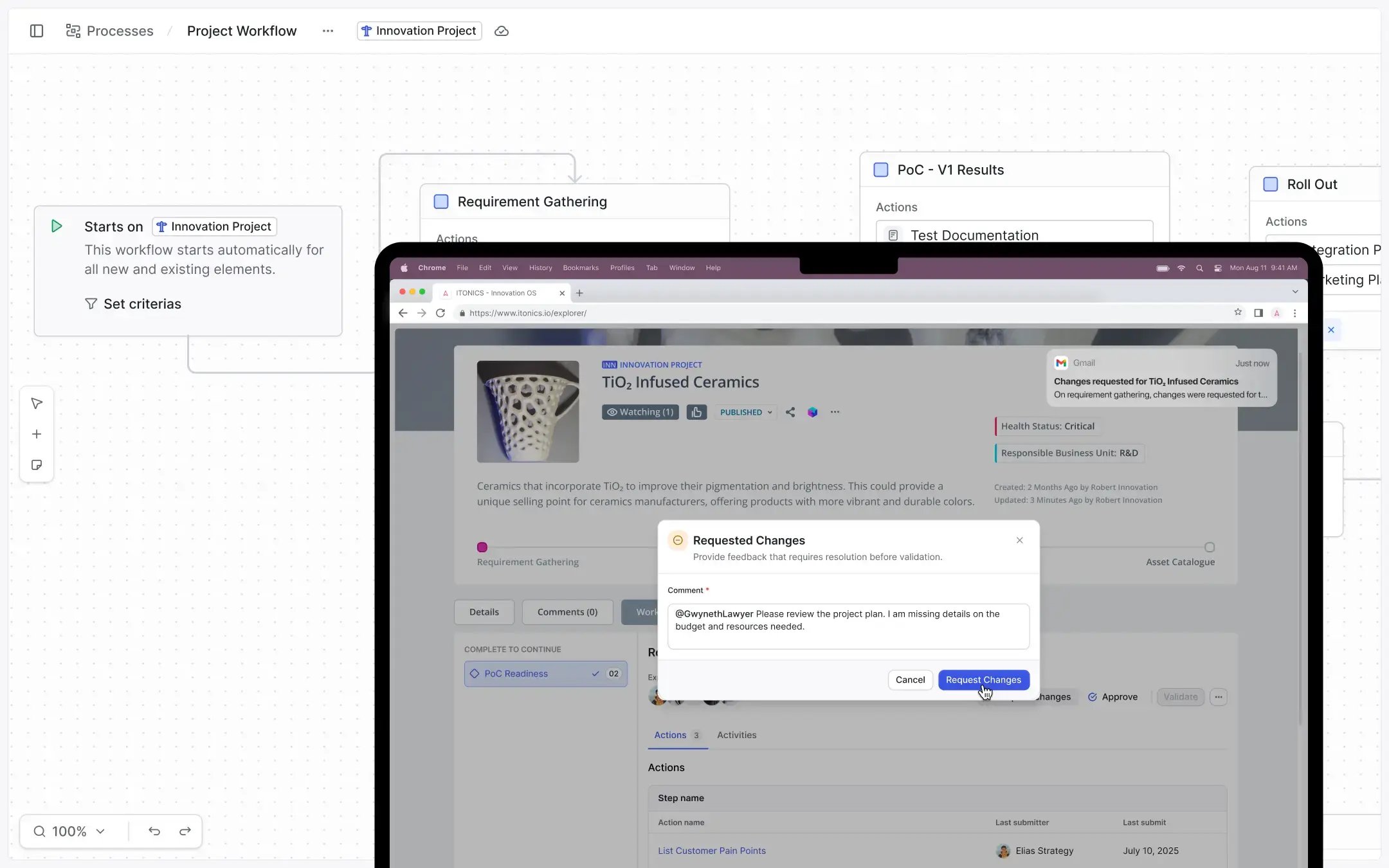Image resolution: width=1389 pixels, height=868 pixels.
Task: Switch to the Comments tab
Action: click(567, 612)
